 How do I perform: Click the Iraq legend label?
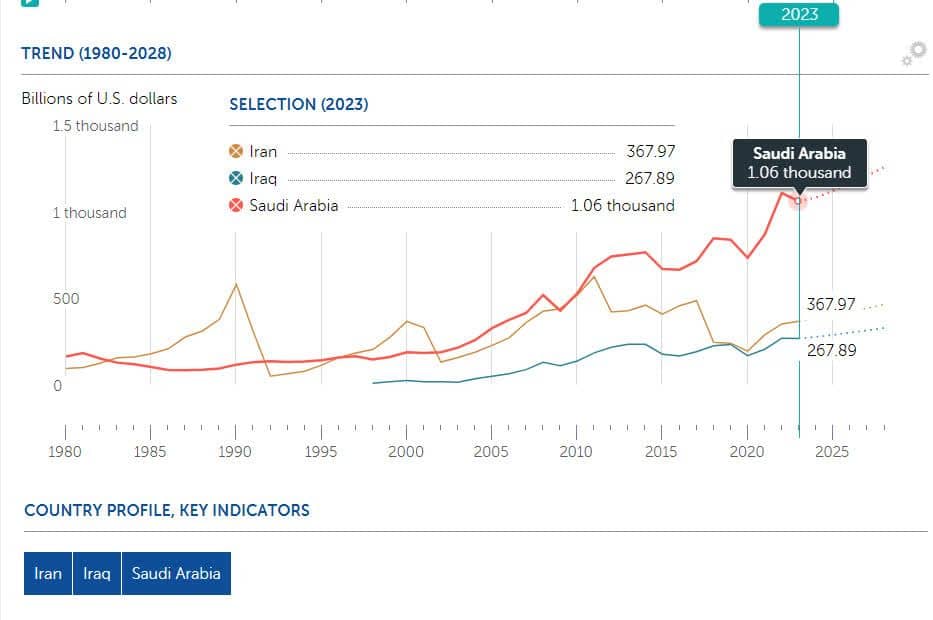coord(263,179)
